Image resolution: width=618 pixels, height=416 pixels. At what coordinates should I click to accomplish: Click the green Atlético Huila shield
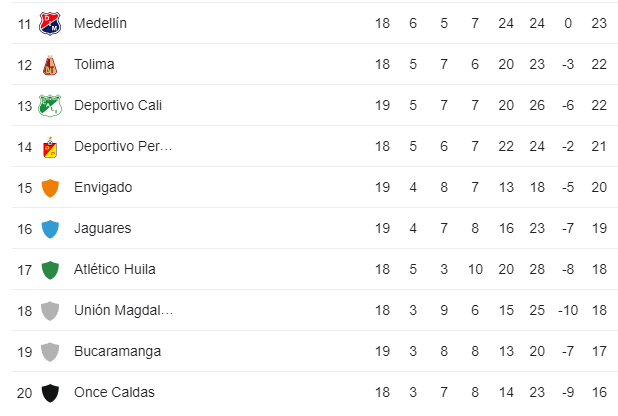pos(50,270)
